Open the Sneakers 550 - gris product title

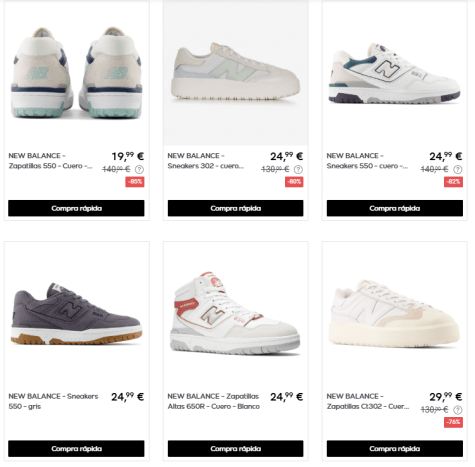53,401
